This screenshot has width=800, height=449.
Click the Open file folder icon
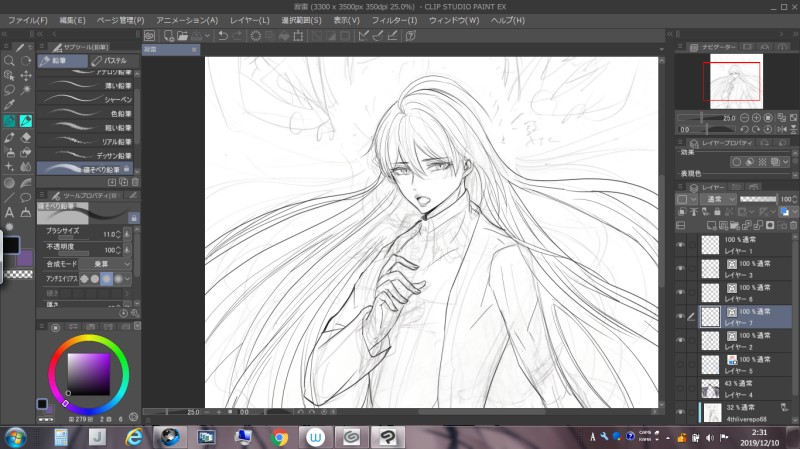pyautogui.click(x=182, y=36)
